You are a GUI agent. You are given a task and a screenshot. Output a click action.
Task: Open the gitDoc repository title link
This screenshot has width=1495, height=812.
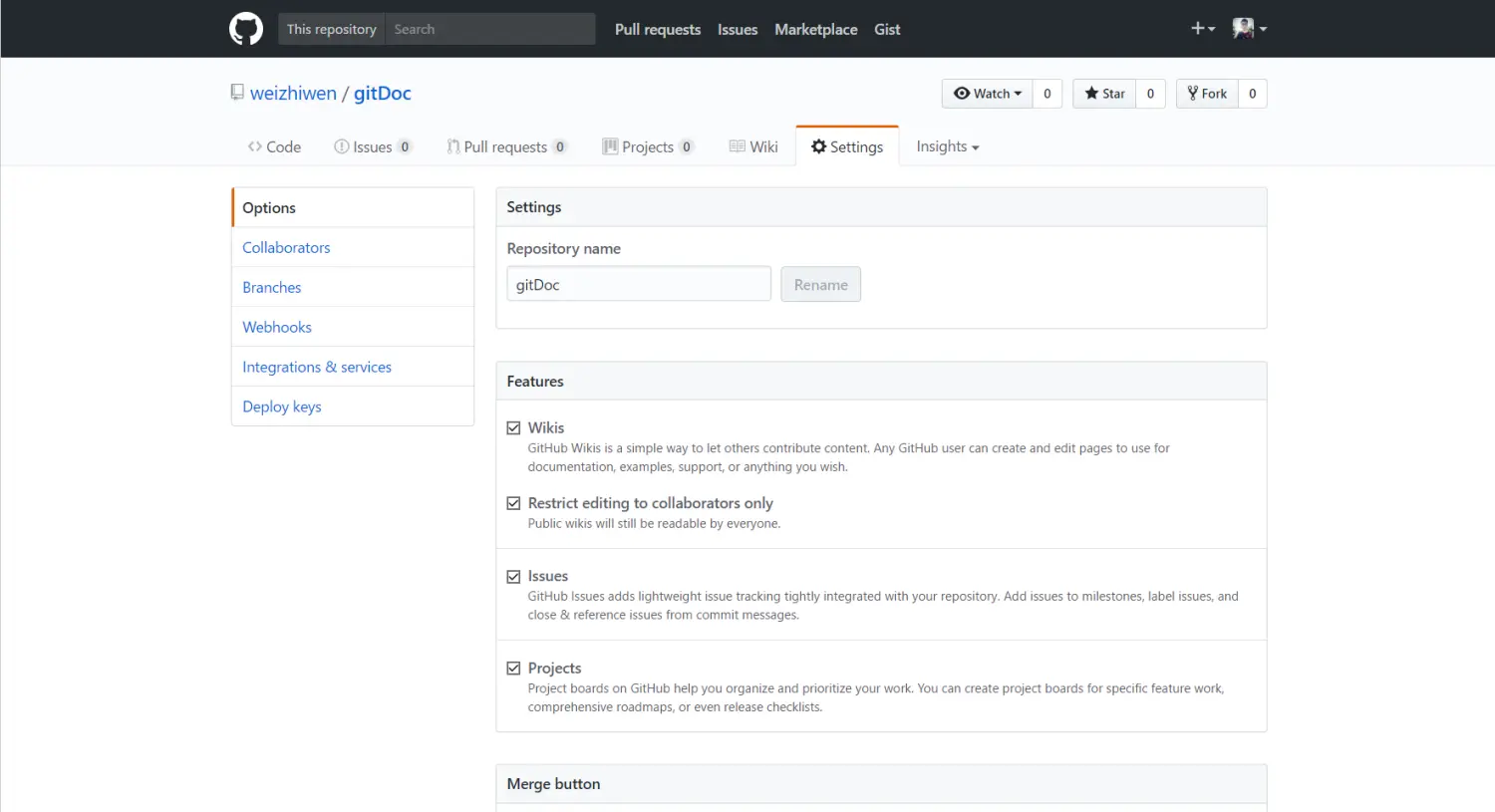pos(383,93)
